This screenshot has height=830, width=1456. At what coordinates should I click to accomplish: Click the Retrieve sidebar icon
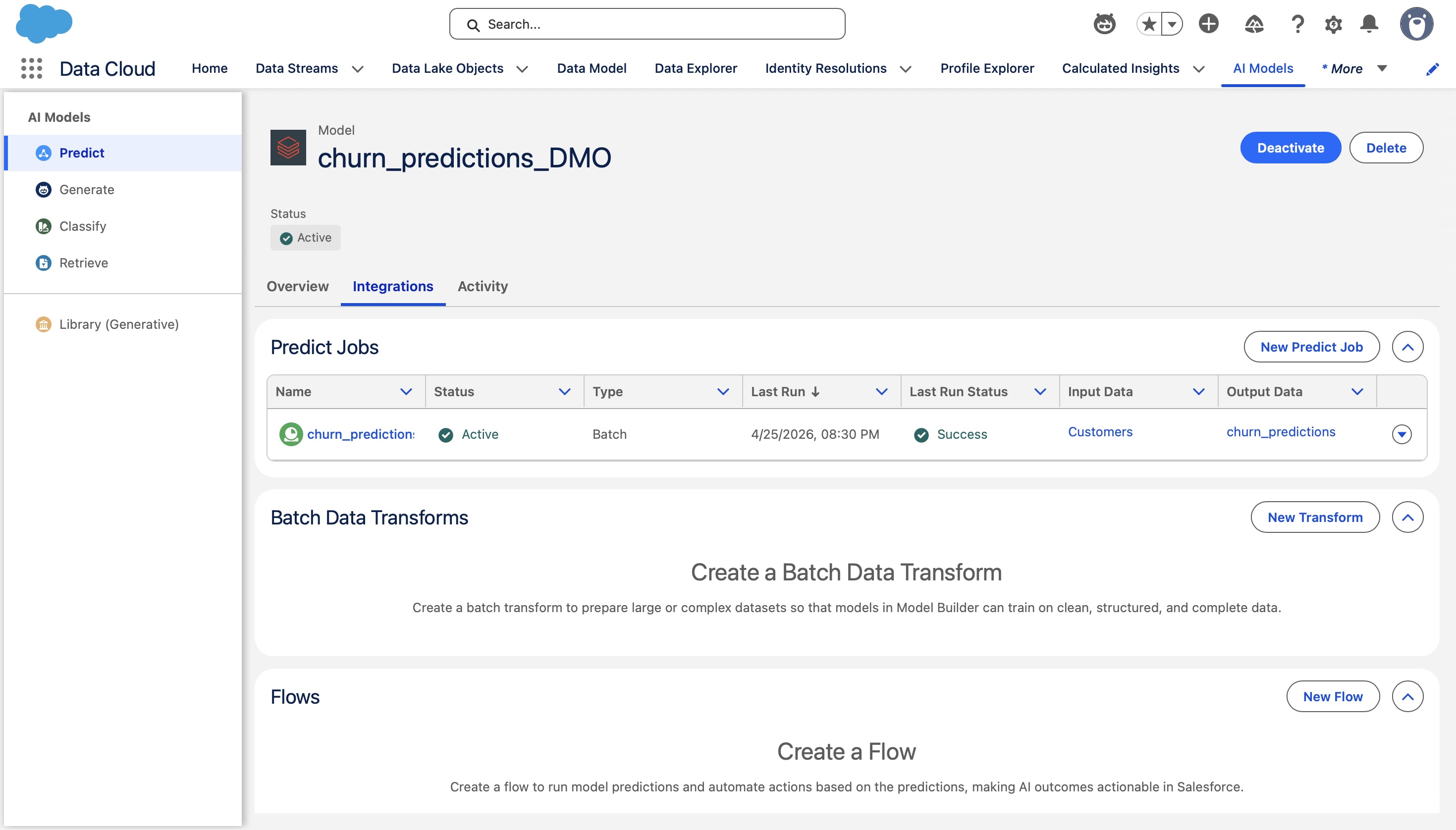point(43,263)
